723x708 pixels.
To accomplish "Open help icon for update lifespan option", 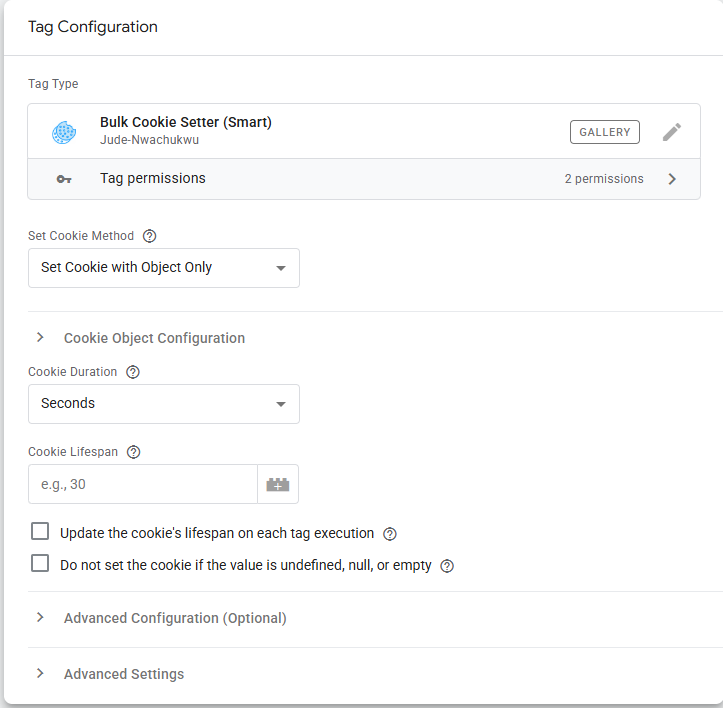I will tap(390, 534).
